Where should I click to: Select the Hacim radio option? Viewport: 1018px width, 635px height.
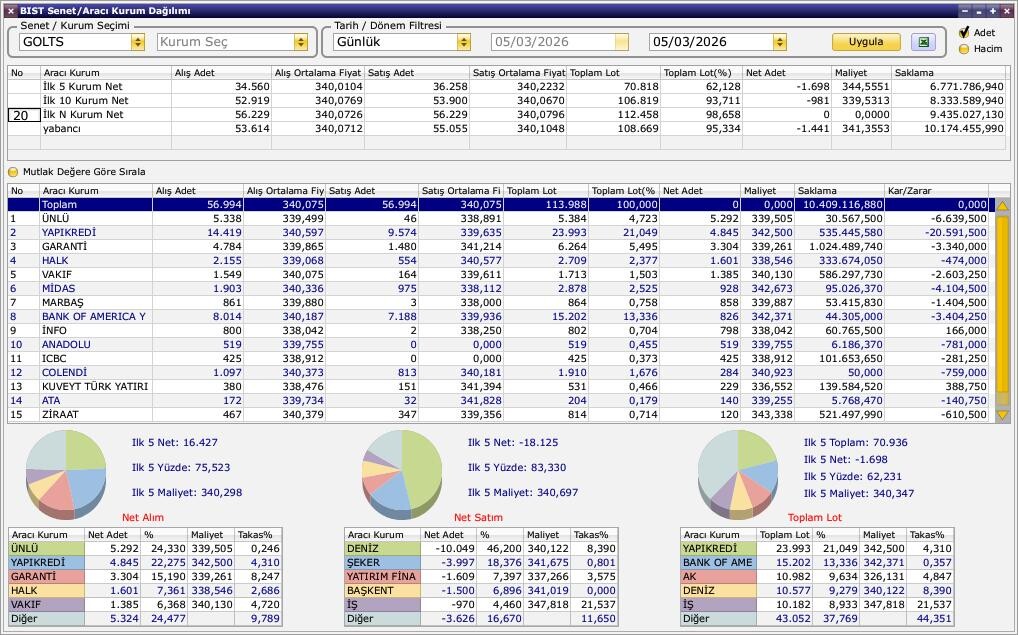pyautogui.click(x=964, y=48)
